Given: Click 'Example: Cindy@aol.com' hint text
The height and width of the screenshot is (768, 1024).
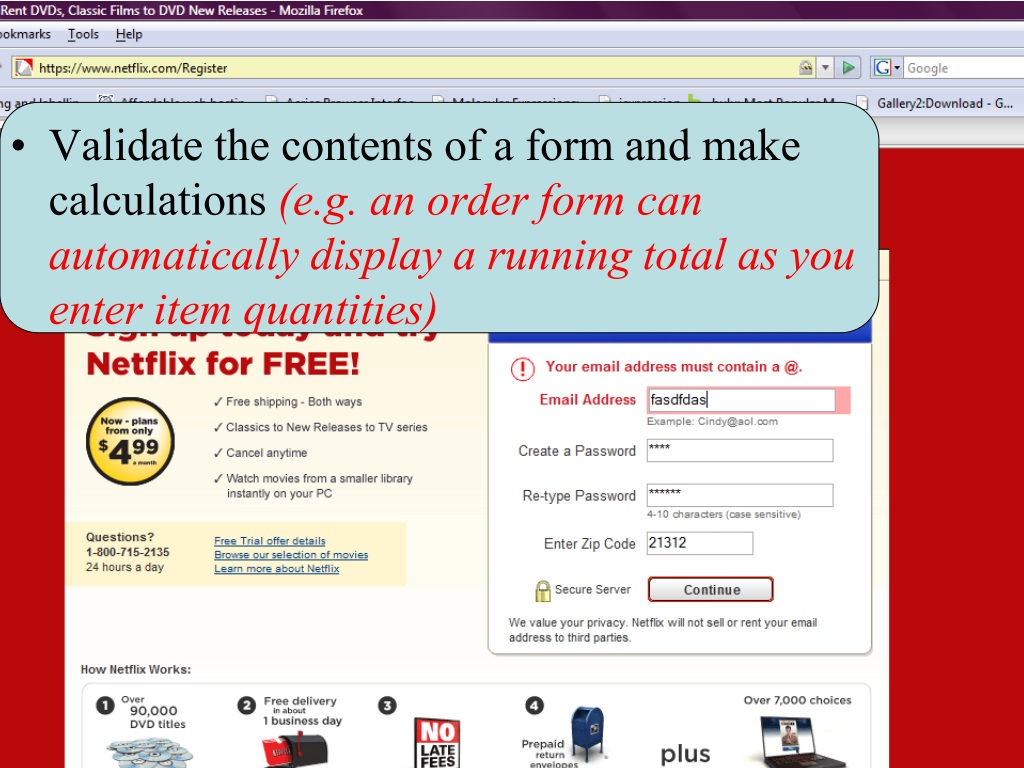Looking at the screenshot, I should click(x=712, y=421).
